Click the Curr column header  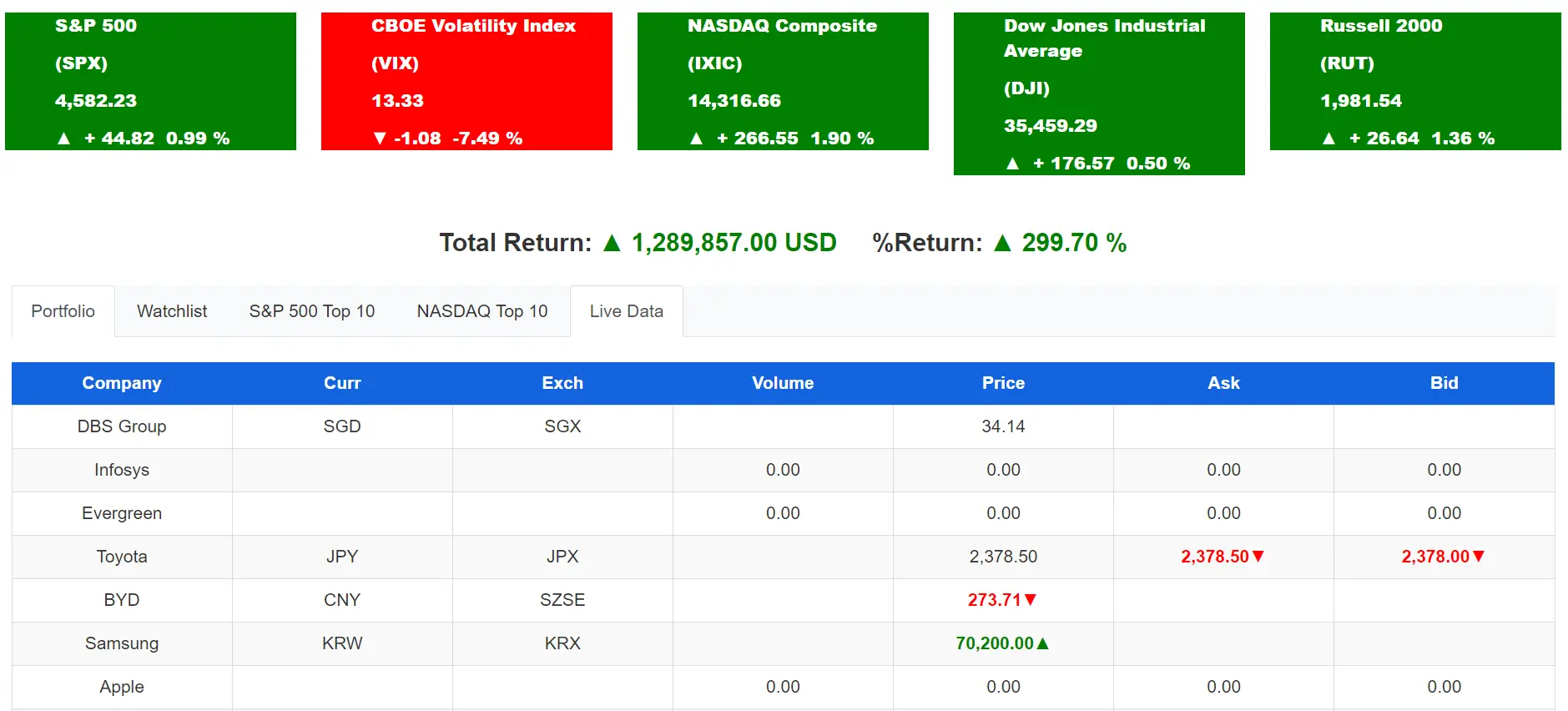[x=342, y=383]
